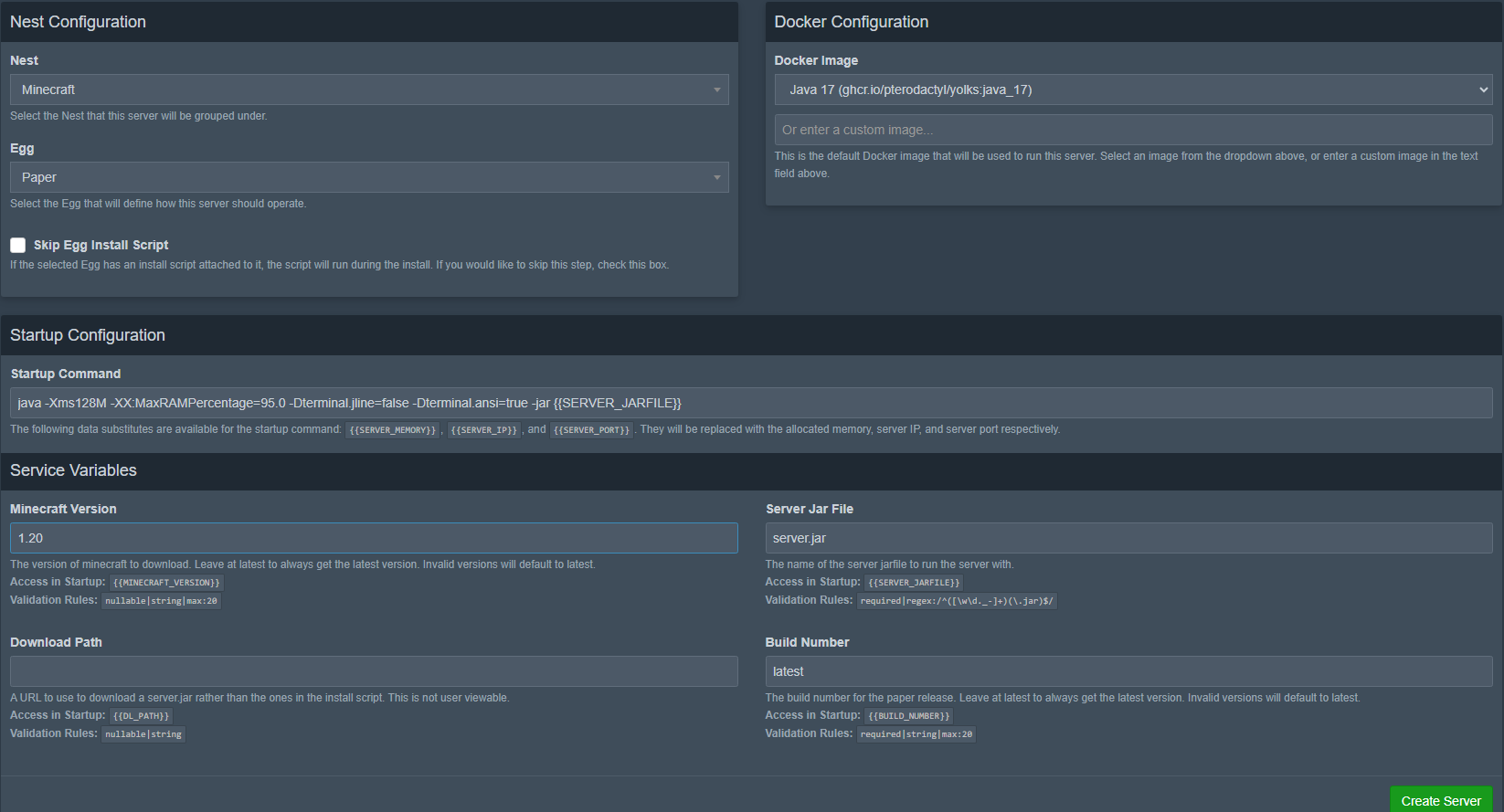This screenshot has width=1504, height=812.
Task: Enable the Skip Egg Install Script checkbox
Action: click(x=18, y=245)
